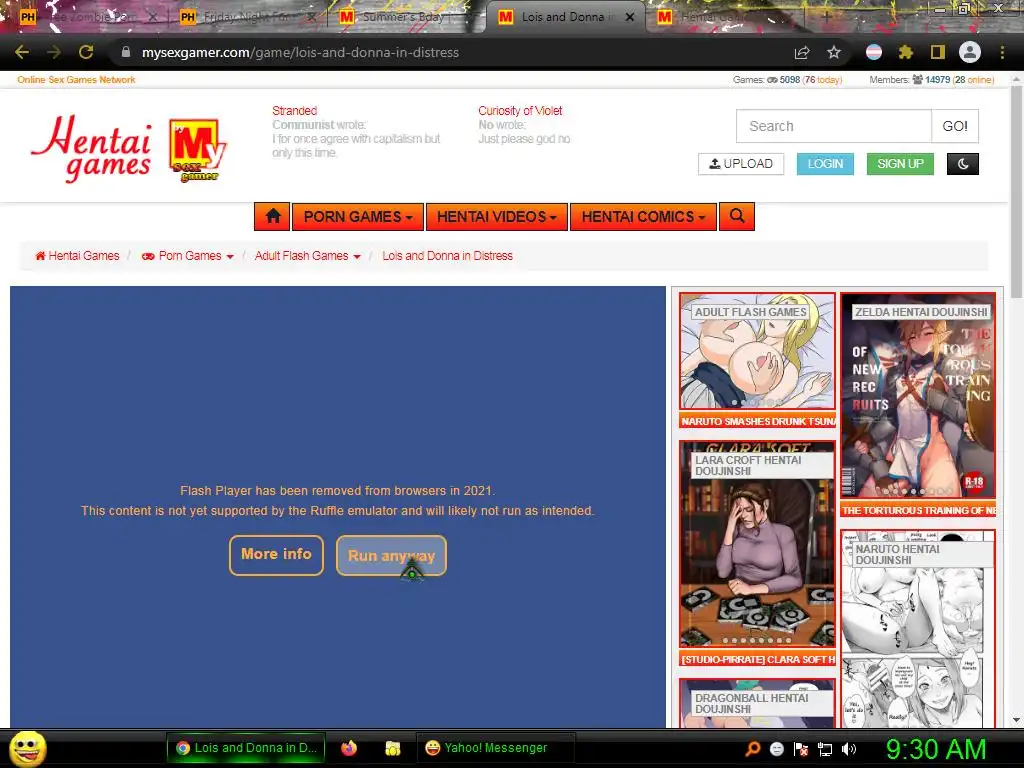
Task: Launch Firefox from the taskbar
Action: [x=349, y=748]
